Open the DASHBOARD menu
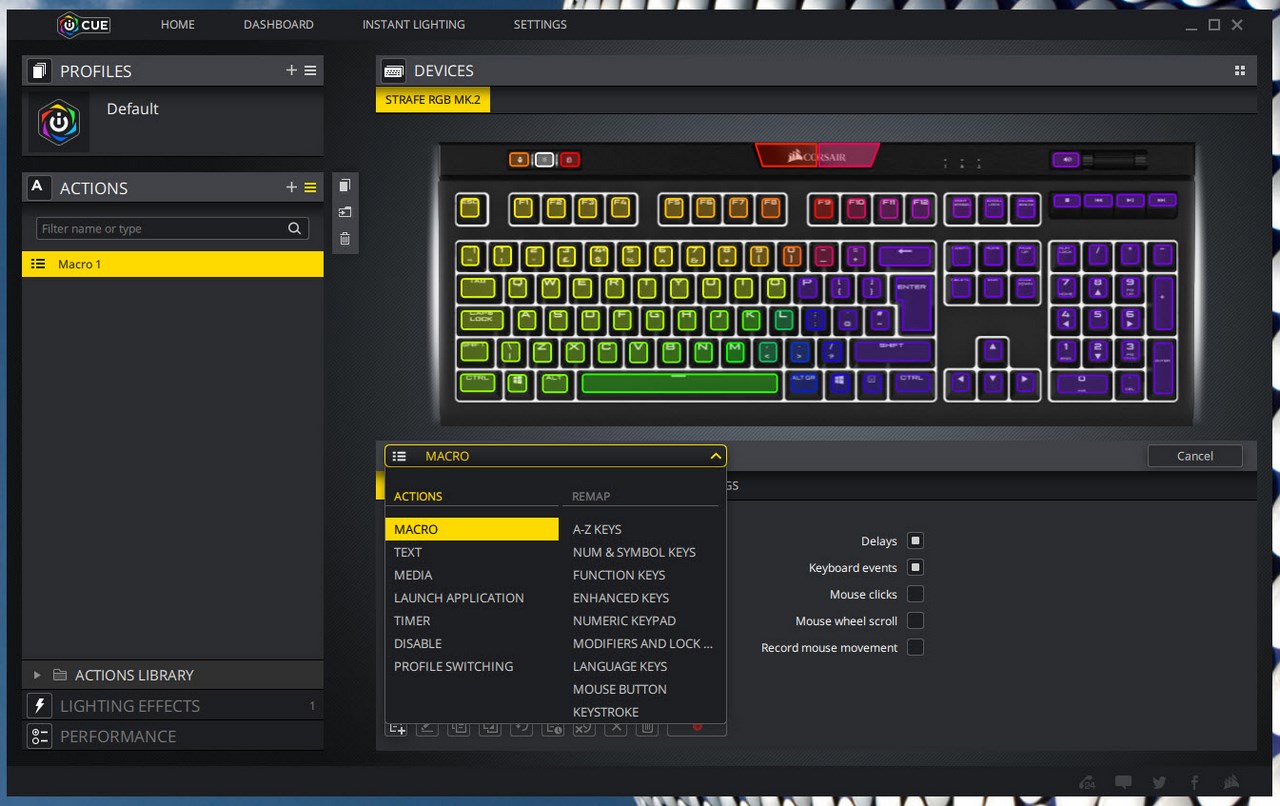This screenshot has height=806, width=1280. (279, 25)
